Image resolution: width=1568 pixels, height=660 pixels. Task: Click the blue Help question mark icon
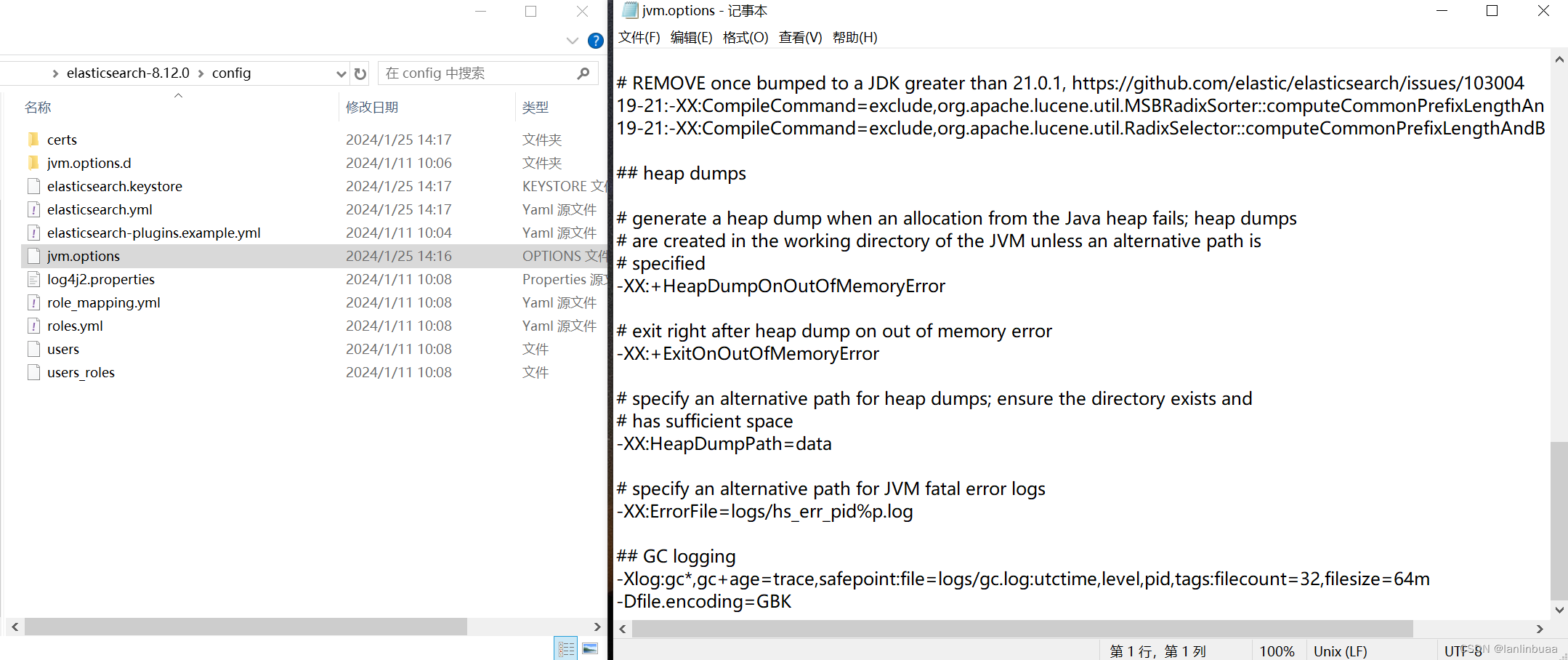point(596,41)
